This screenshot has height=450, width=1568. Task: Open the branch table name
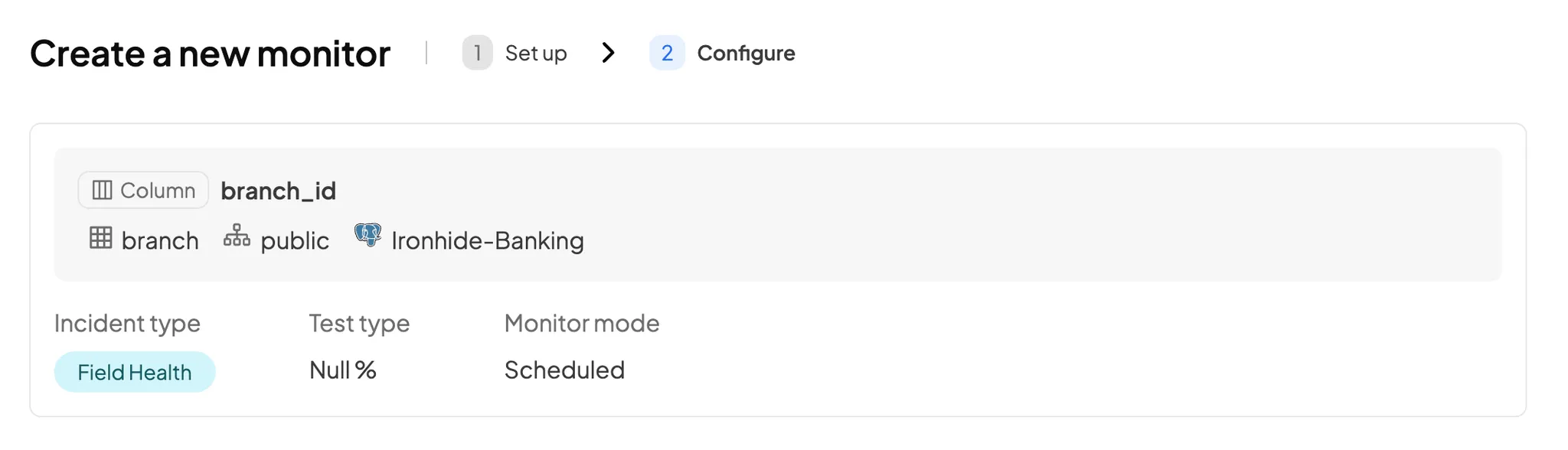160,241
